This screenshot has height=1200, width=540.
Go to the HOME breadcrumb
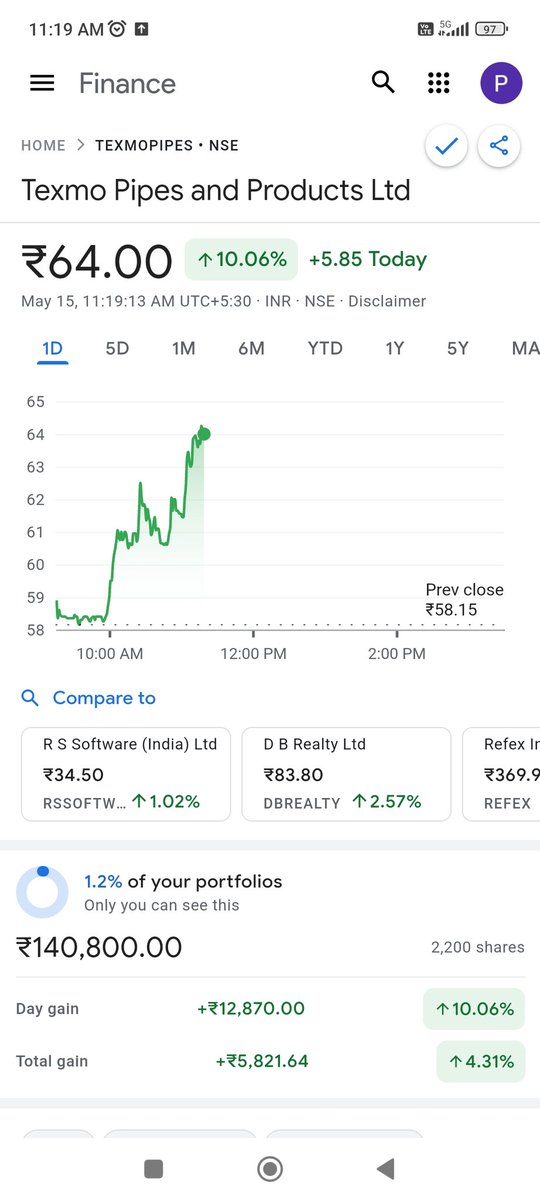click(x=43, y=146)
